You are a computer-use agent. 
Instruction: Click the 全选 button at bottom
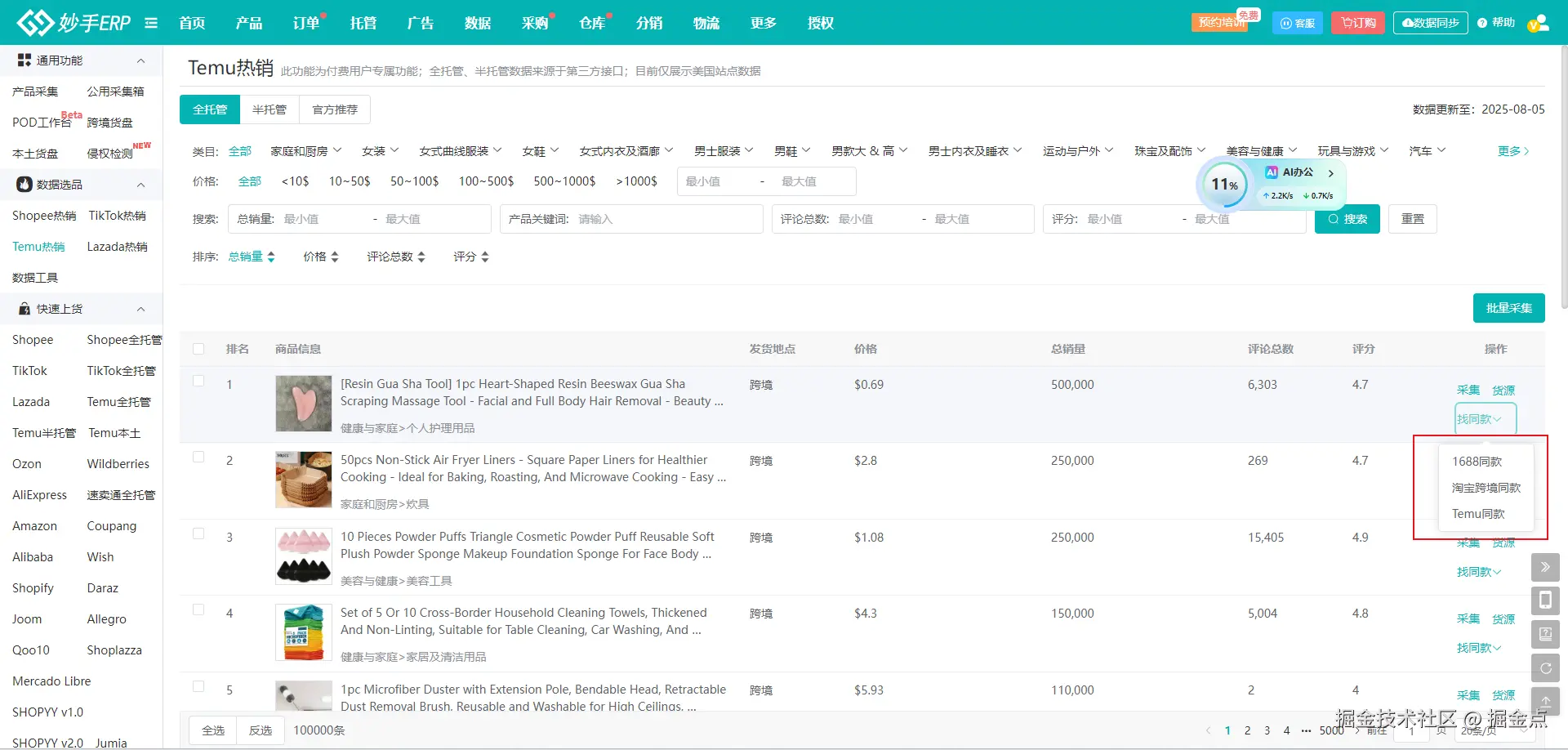[x=213, y=730]
